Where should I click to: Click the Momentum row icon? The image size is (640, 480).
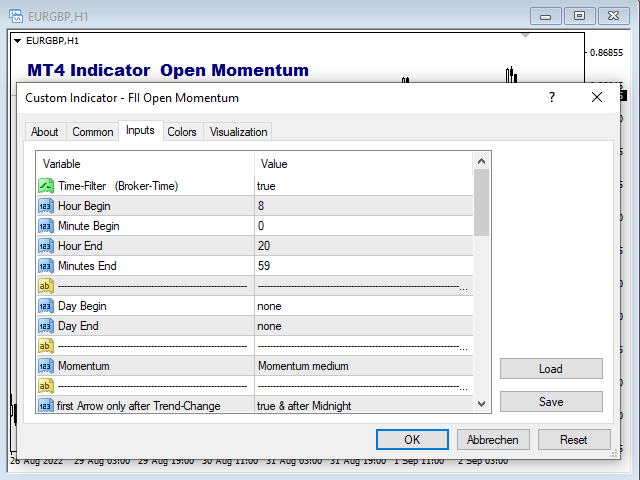tap(46, 366)
